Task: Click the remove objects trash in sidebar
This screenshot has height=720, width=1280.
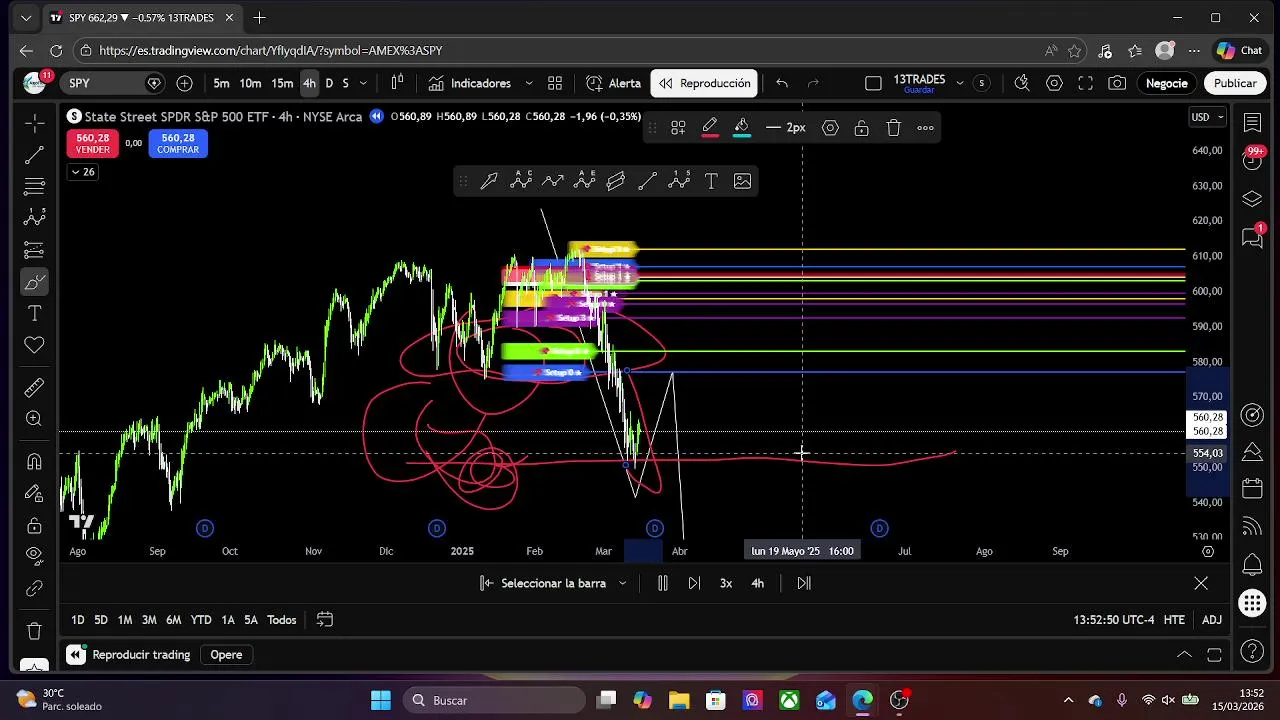Action: (34, 631)
